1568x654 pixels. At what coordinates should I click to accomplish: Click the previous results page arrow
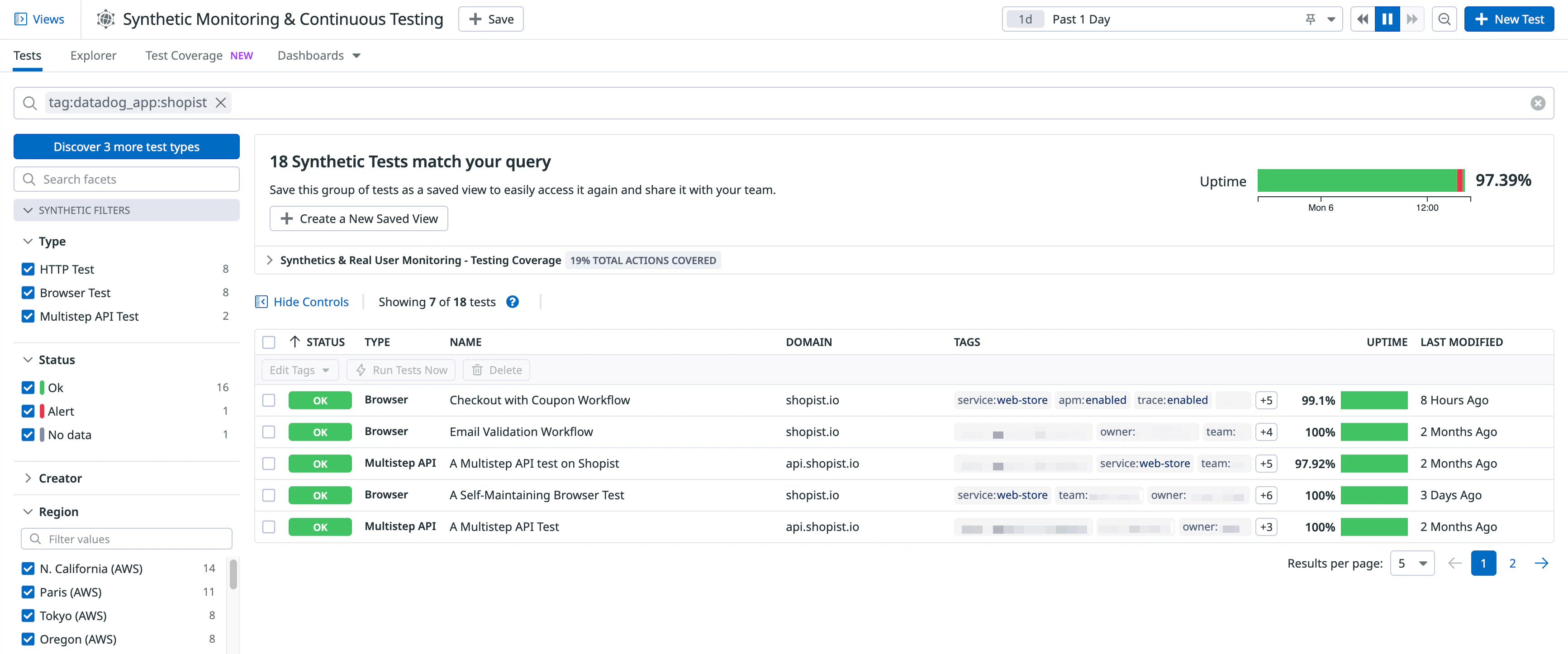point(1455,564)
